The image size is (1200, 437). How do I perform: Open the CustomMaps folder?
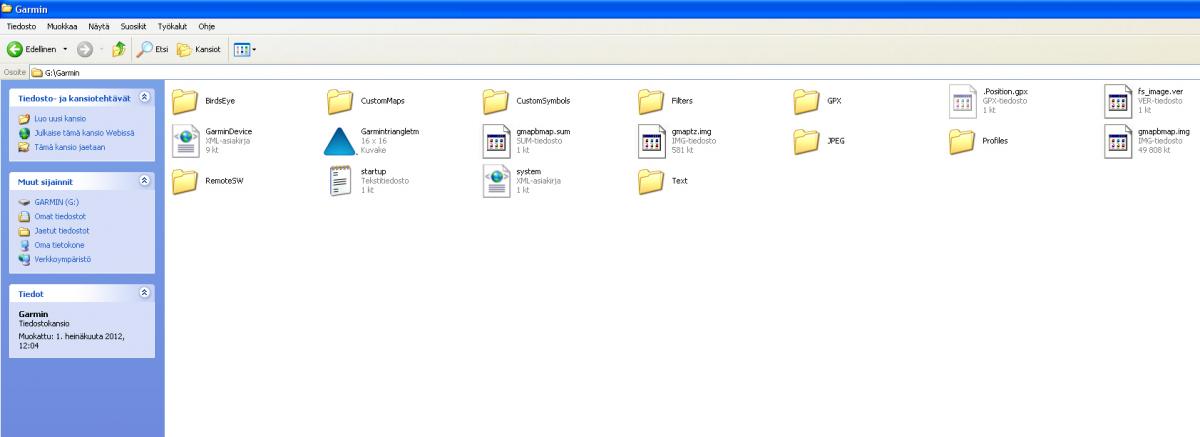pyautogui.click(x=340, y=101)
